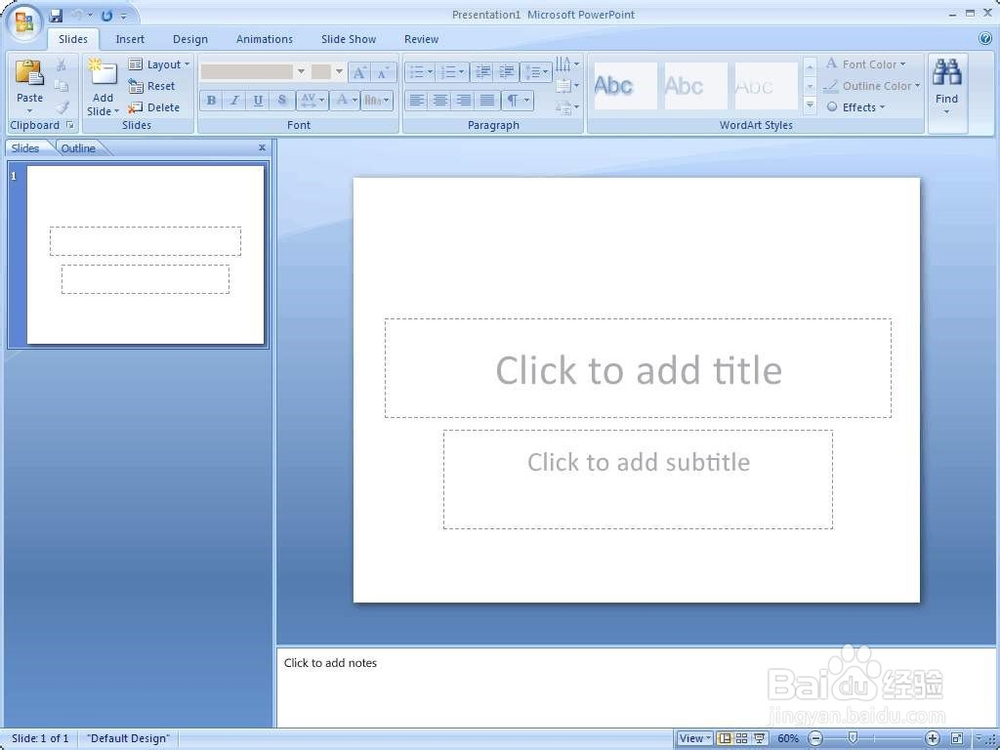1000x750 pixels.
Task: Click the columns icon in Paragraph group
Action: pos(566,64)
